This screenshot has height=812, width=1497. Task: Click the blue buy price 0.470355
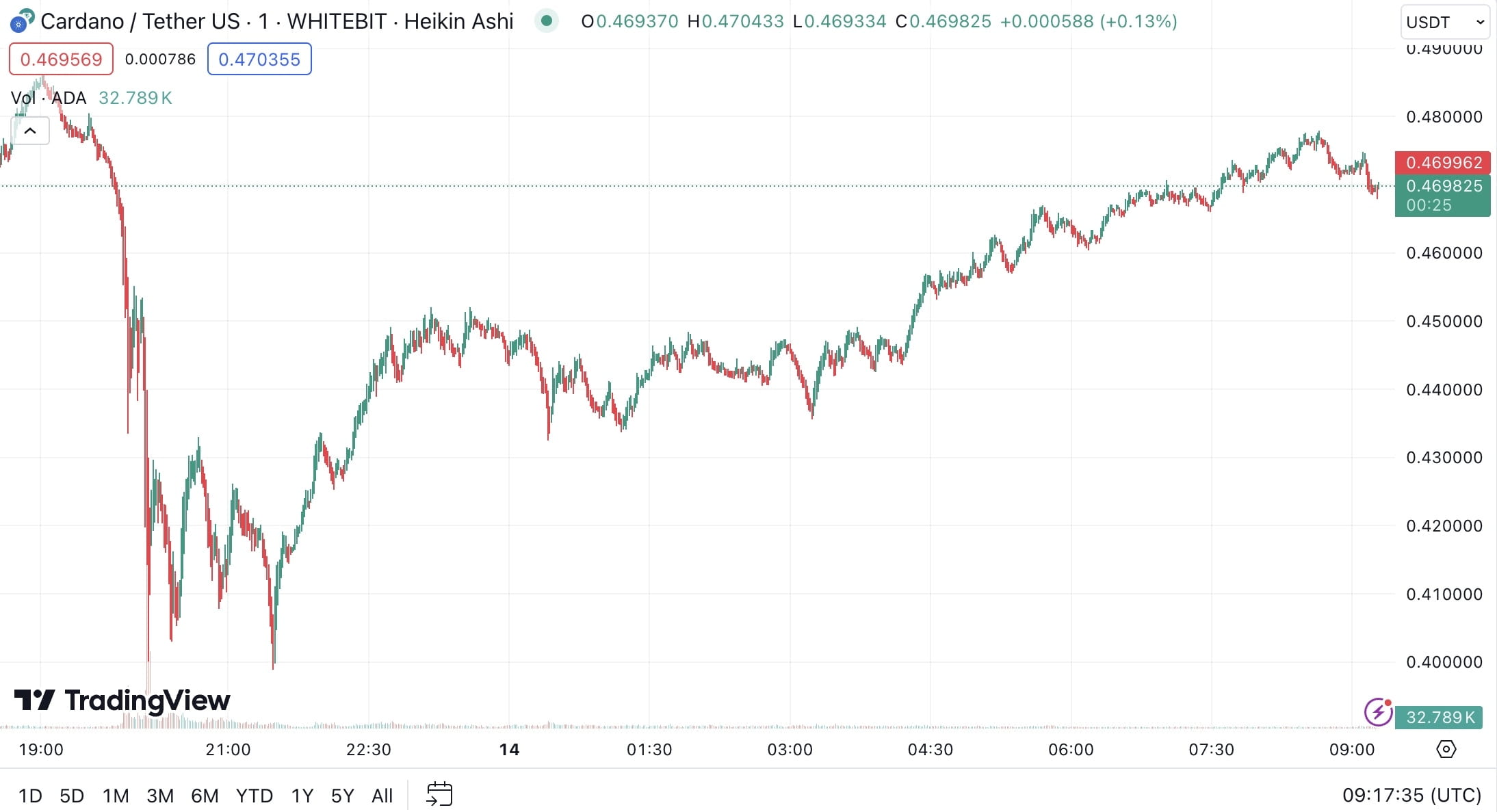[259, 59]
